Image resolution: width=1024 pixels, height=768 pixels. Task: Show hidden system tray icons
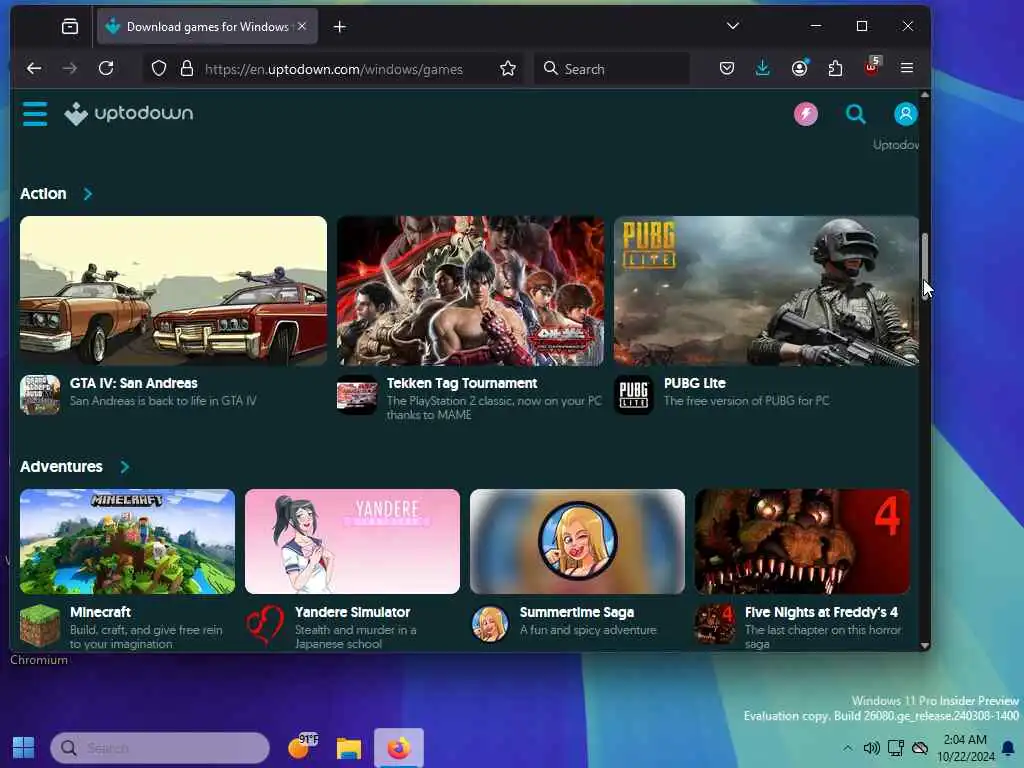pyautogui.click(x=847, y=748)
